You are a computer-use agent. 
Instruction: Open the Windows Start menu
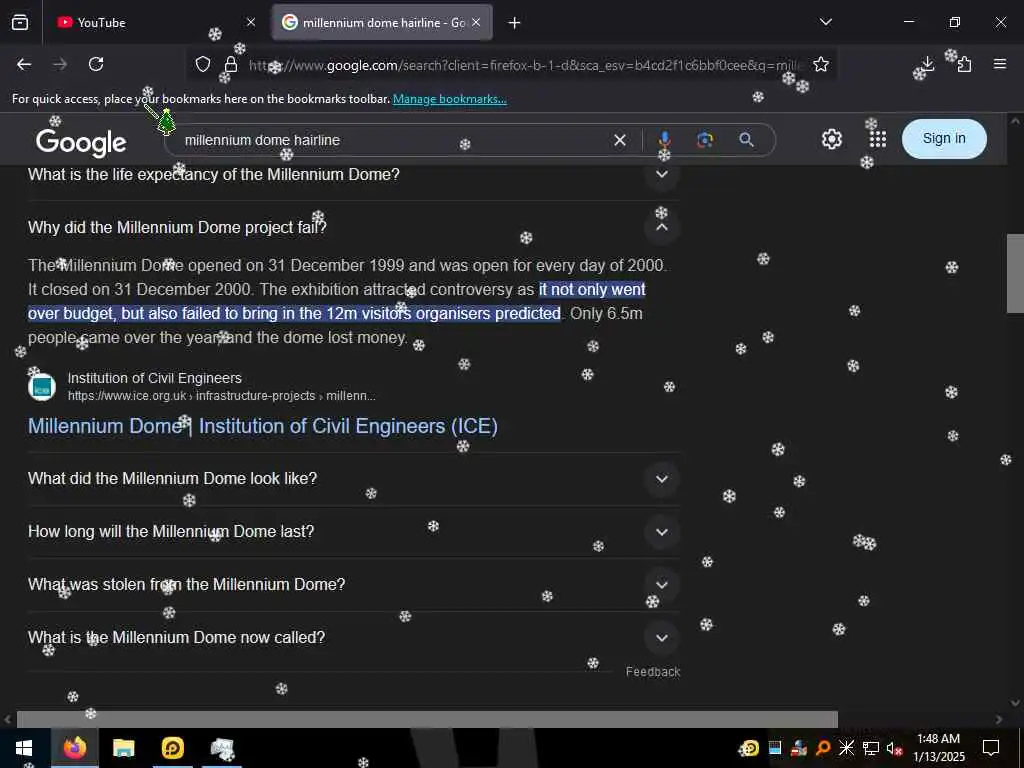click(x=24, y=748)
